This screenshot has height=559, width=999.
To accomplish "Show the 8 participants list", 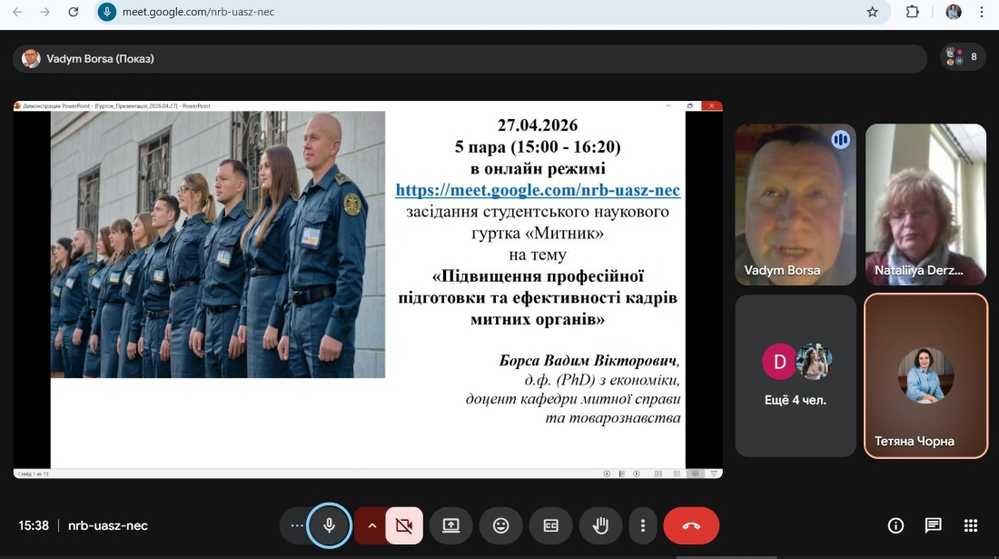I will 963,57.
